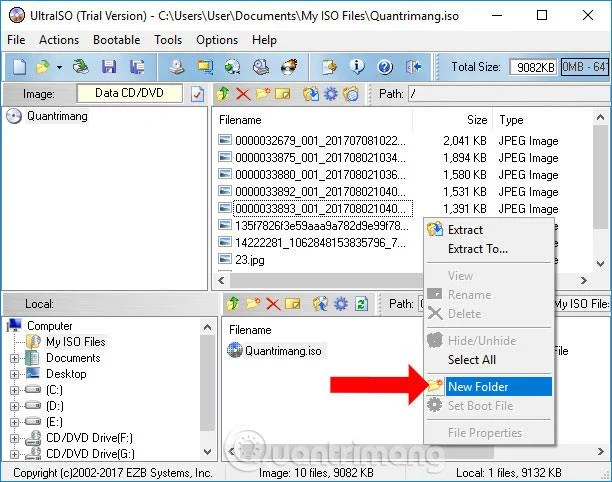Click the Save As toolbar icon
Screen dimensions: 612x482
(x=137, y=67)
